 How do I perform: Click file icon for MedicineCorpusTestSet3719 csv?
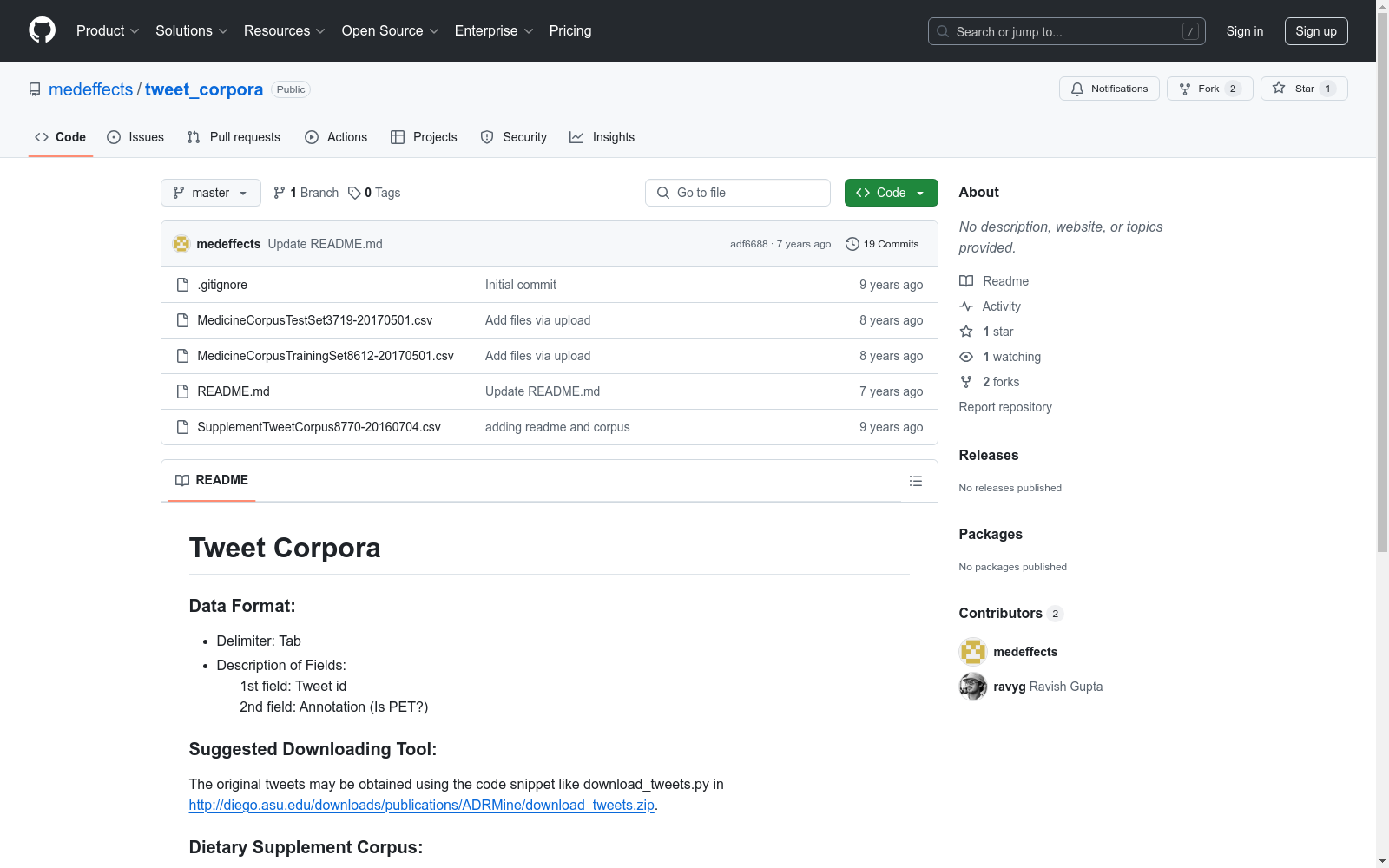point(182,320)
